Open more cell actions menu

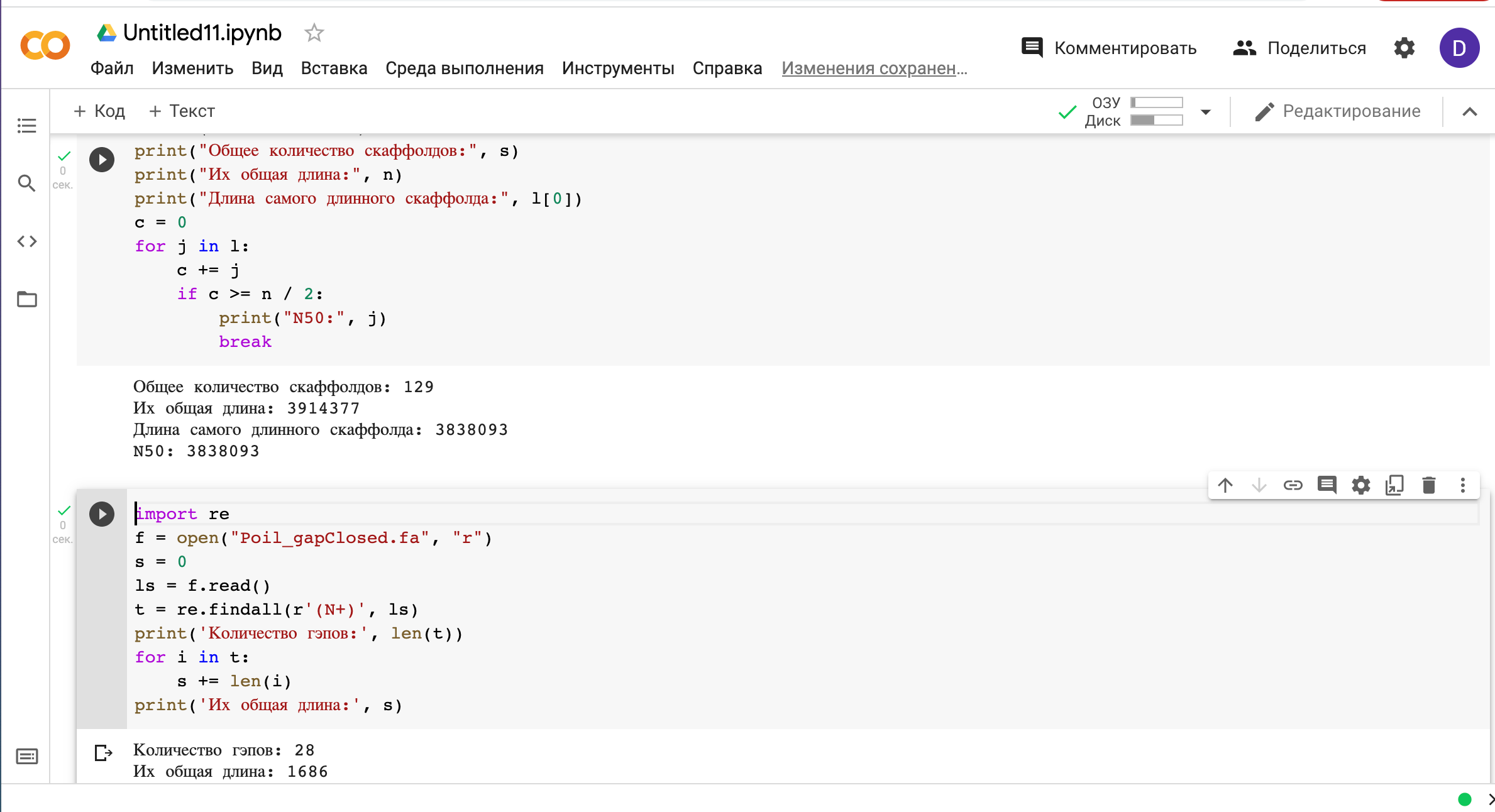(x=1463, y=485)
